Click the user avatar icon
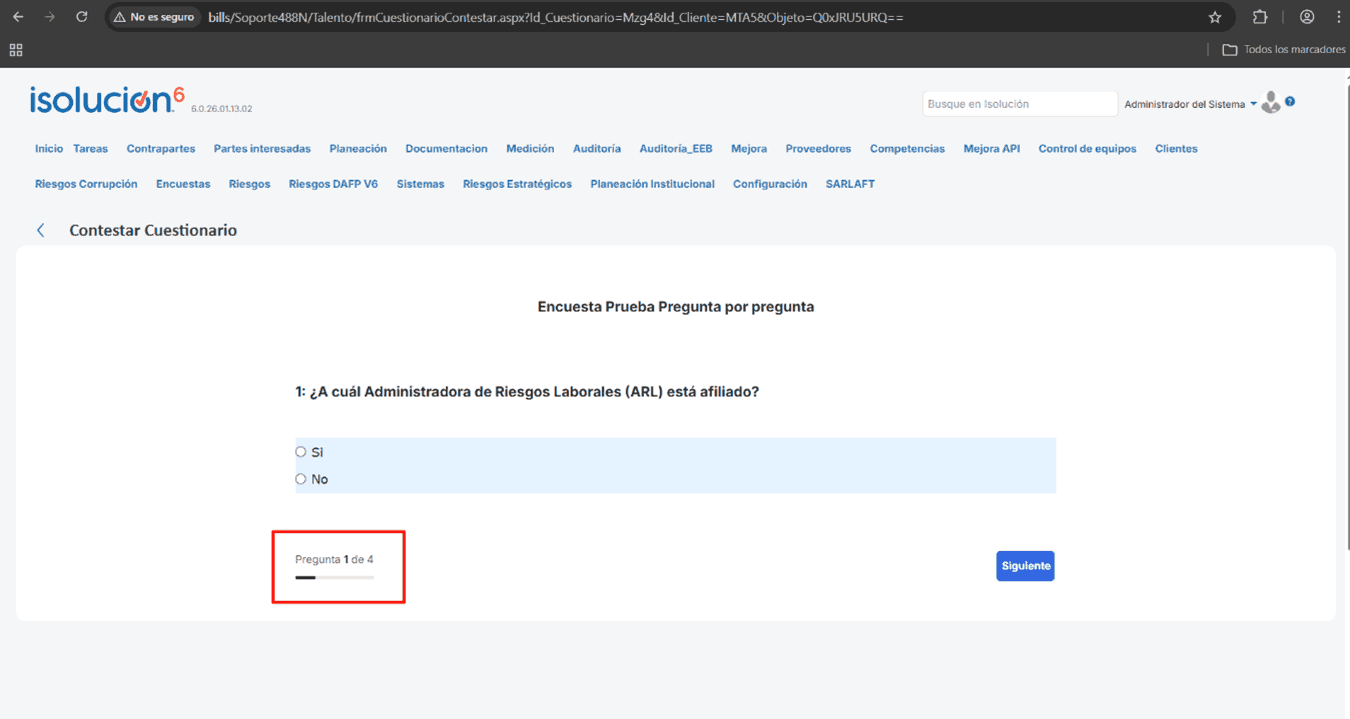This screenshot has height=719, width=1350. click(1270, 103)
